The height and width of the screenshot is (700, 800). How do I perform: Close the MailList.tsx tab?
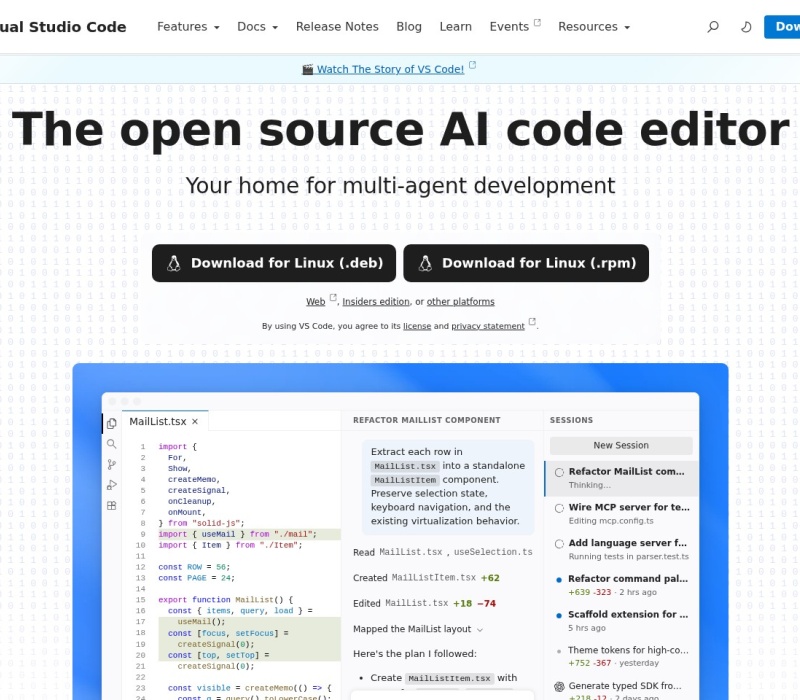click(x=195, y=421)
